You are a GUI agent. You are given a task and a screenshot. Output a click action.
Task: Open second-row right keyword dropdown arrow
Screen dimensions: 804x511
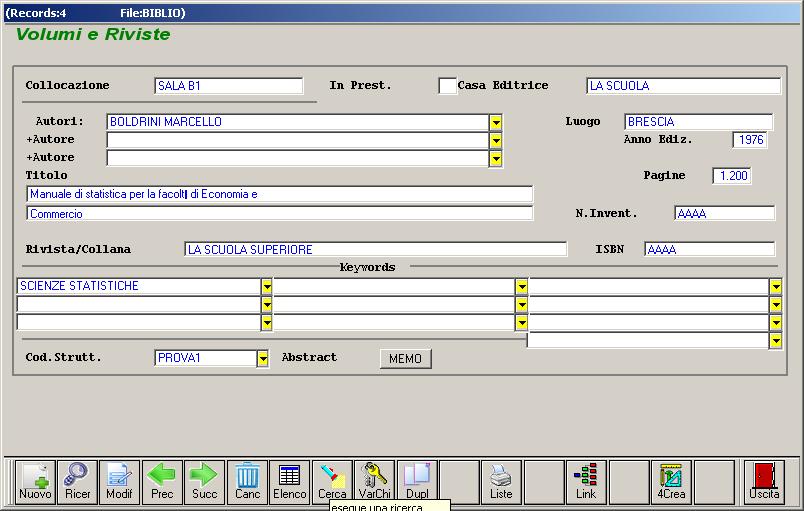point(776,304)
